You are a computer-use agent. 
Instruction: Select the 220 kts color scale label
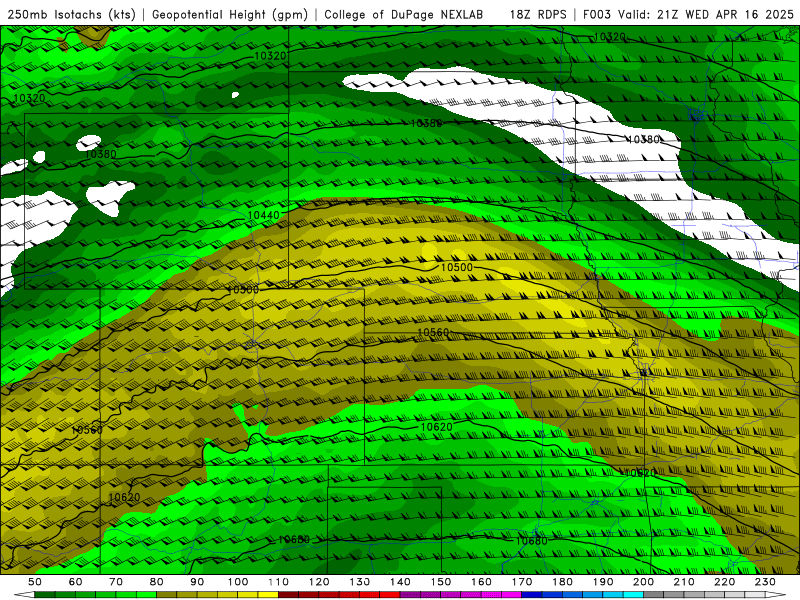click(725, 582)
